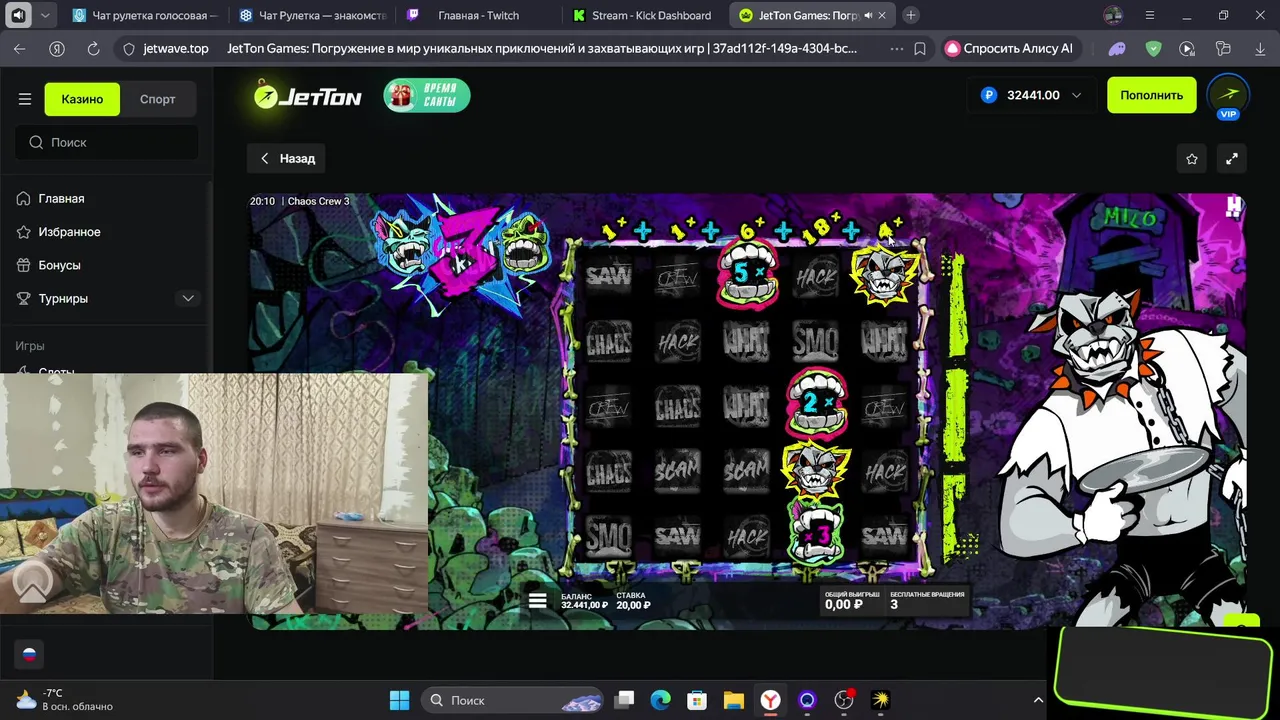Image resolution: width=1280 pixels, height=720 pixels.
Task: Click the x3 mouth multiplier symbol
Action: coord(816,535)
